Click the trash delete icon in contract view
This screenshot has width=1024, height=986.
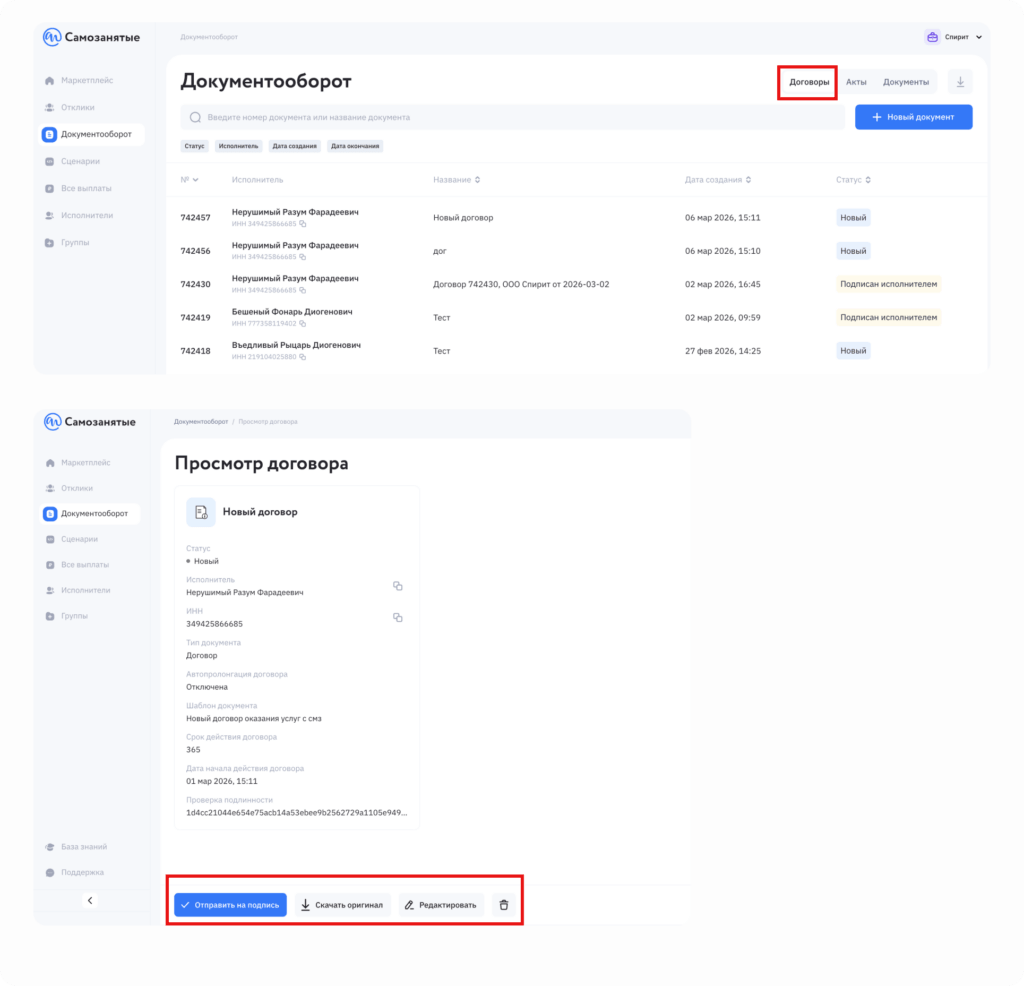[503, 905]
